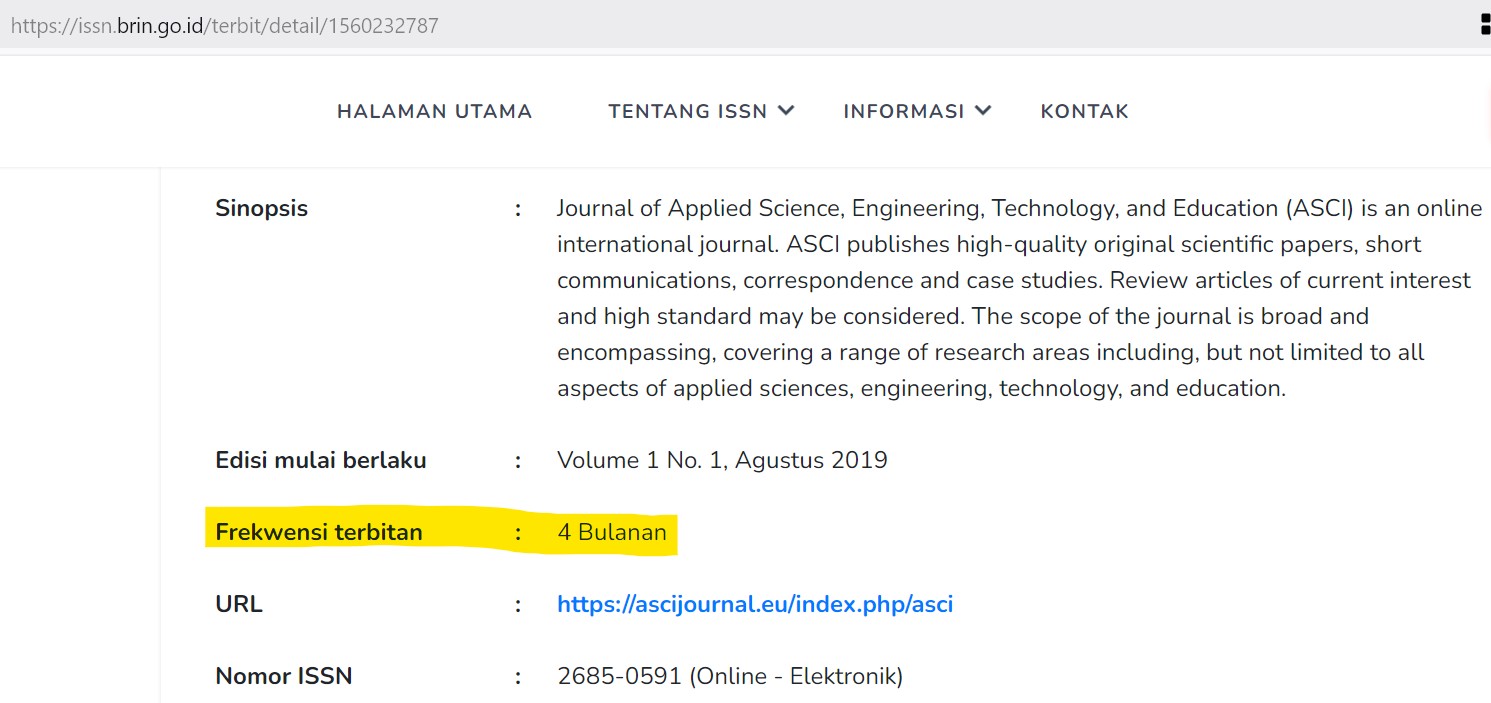This screenshot has height=703, width=1491.
Task: Click the ISSN number 2685-0591
Action: (x=615, y=676)
